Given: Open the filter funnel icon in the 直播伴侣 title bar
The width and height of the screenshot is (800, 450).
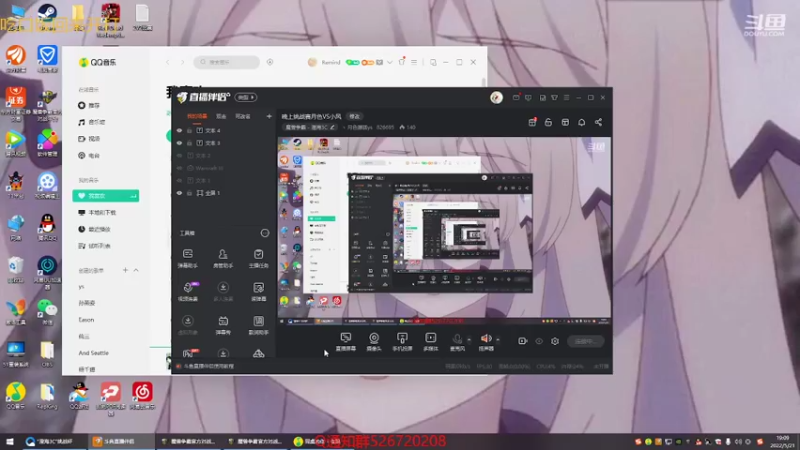Looking at the screenshot, I should coord(554,97).
